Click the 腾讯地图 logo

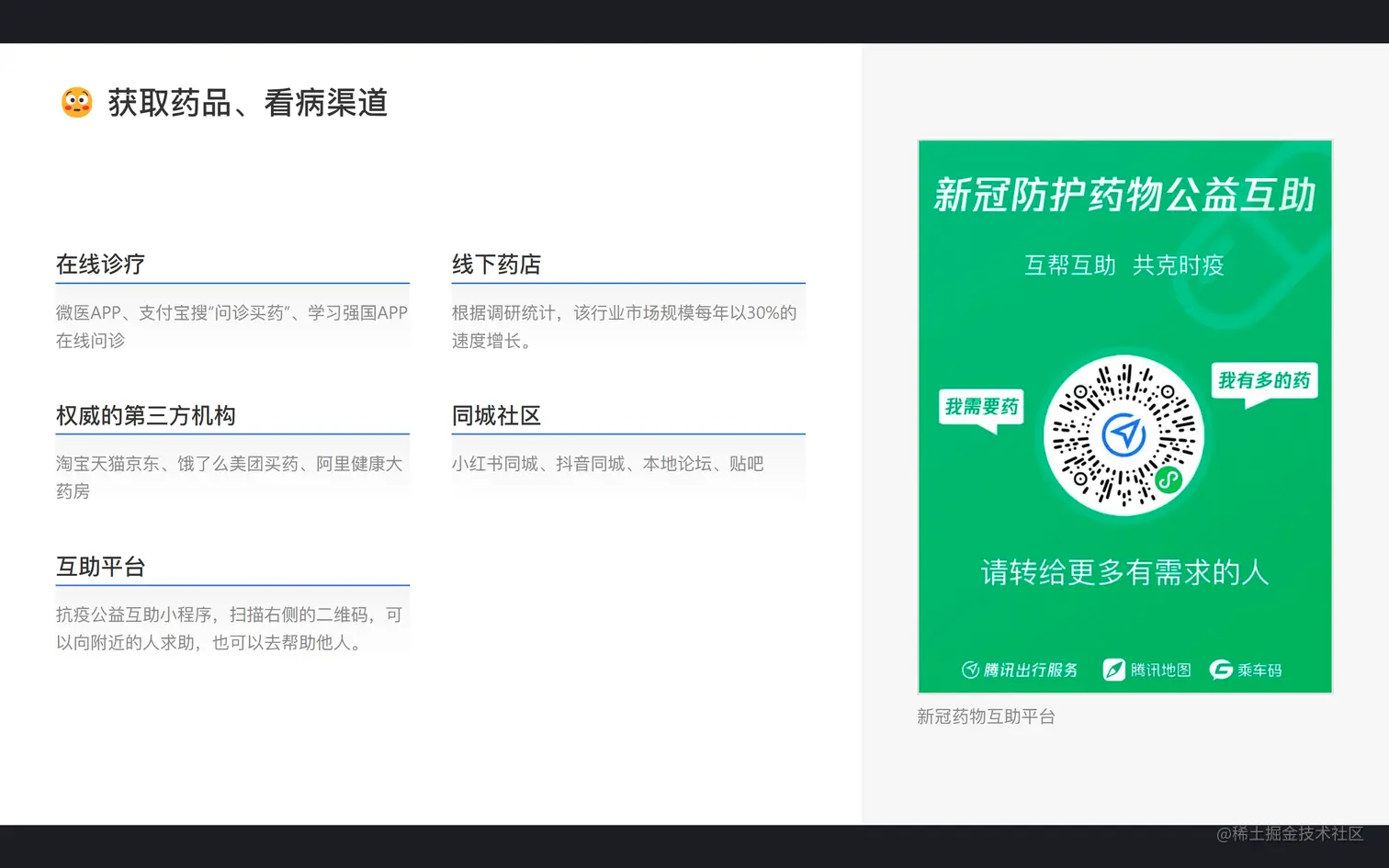[1146, 670]
